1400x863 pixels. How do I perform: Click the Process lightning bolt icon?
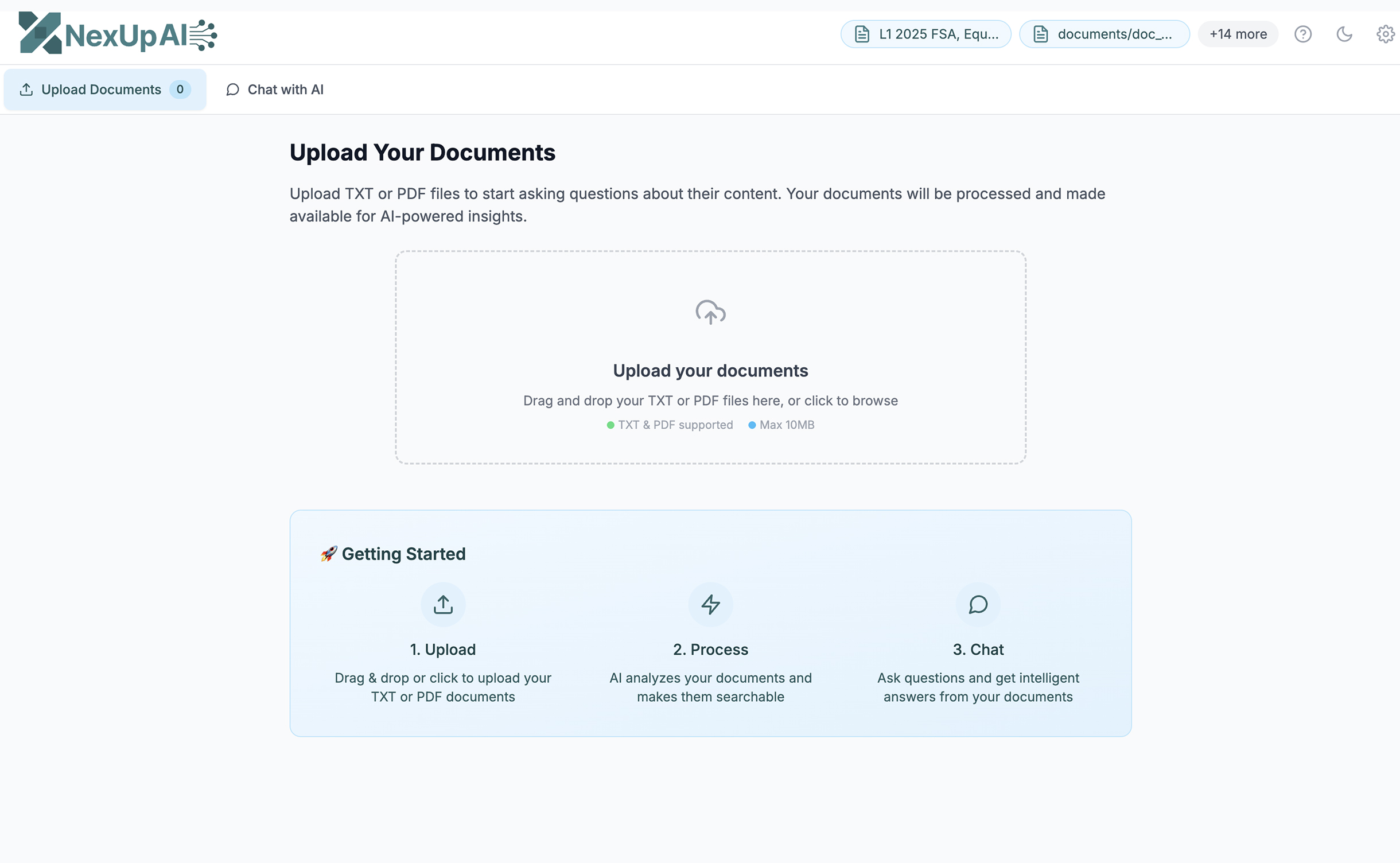(x=710, y=604)
